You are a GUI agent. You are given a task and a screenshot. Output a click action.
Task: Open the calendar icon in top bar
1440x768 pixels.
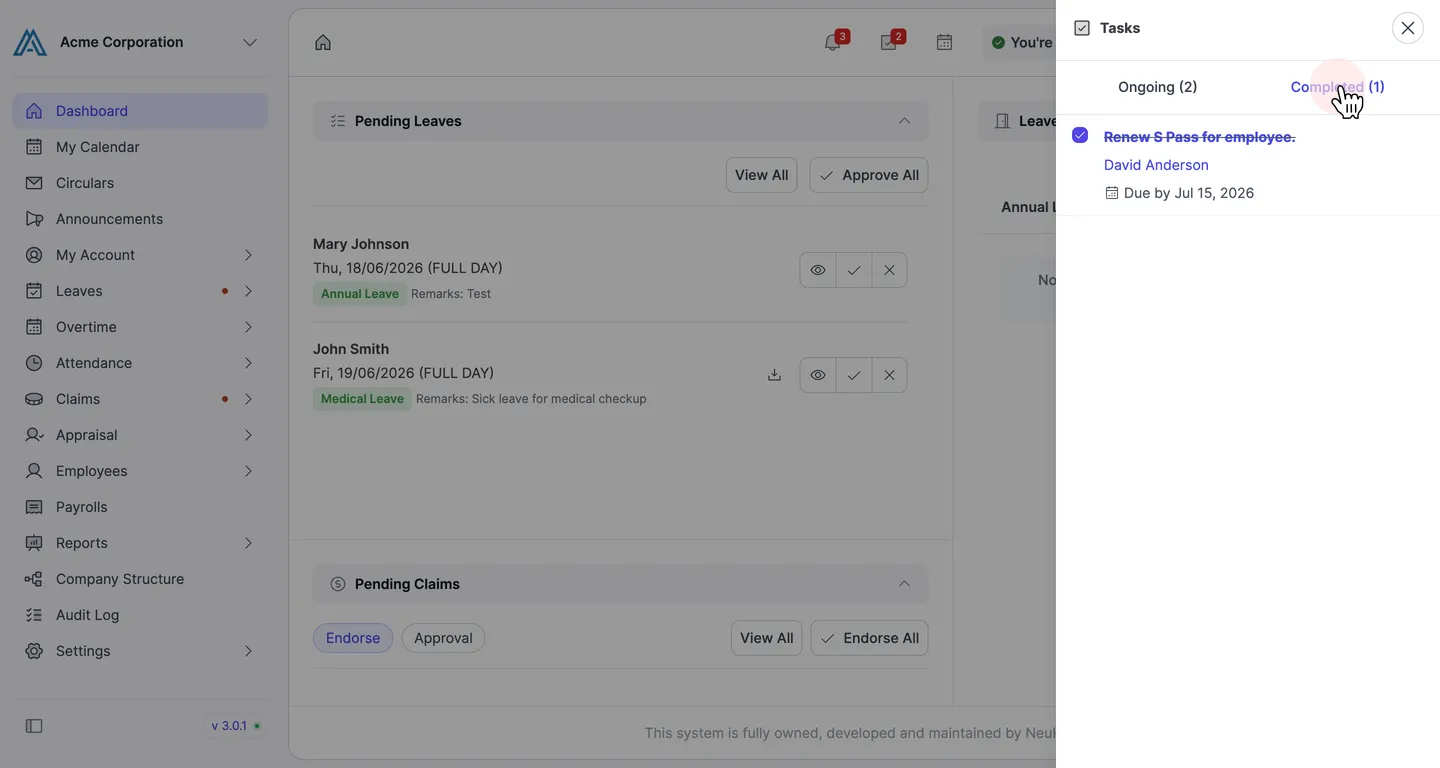pyautogui.click(x=944, y=42)
